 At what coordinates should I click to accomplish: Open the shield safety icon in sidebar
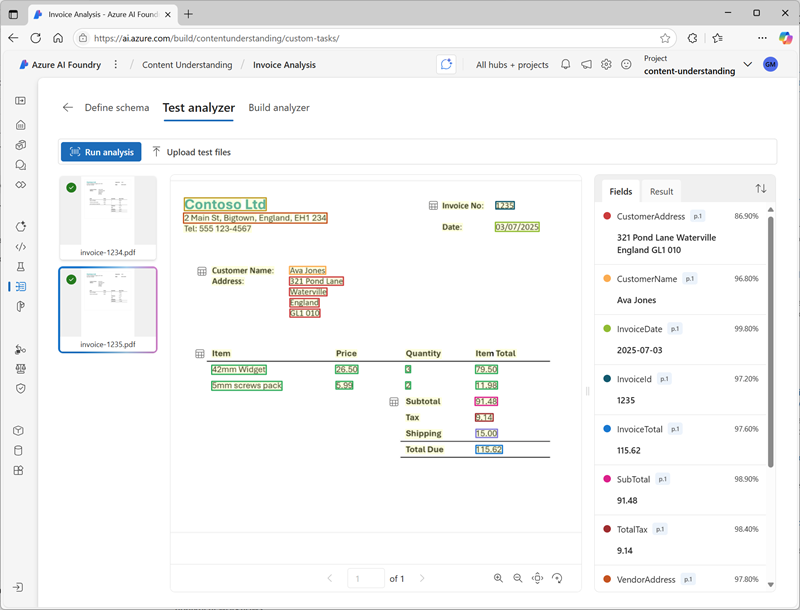[x=20, y=389]
